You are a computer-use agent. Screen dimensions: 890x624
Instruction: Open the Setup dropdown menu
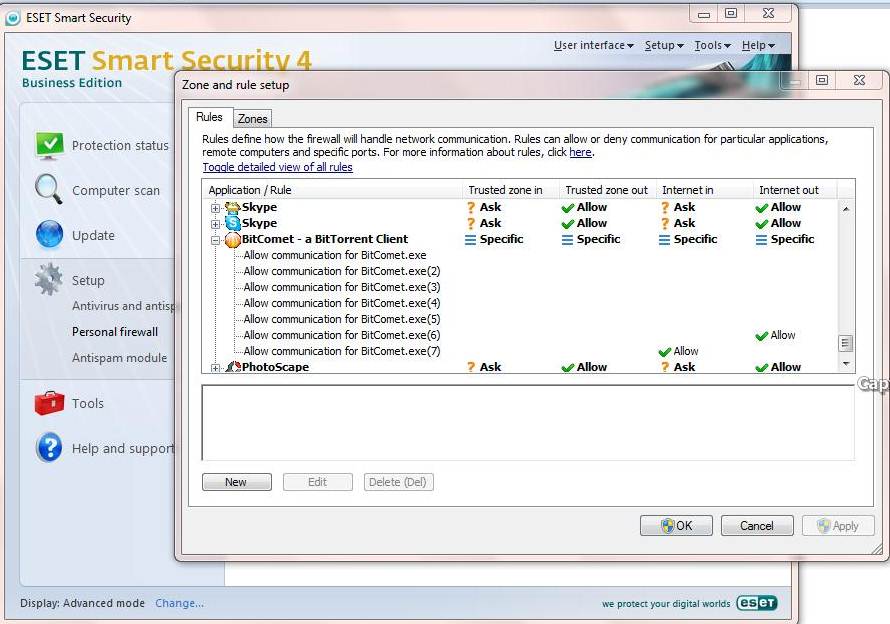(x=664, y=45)
